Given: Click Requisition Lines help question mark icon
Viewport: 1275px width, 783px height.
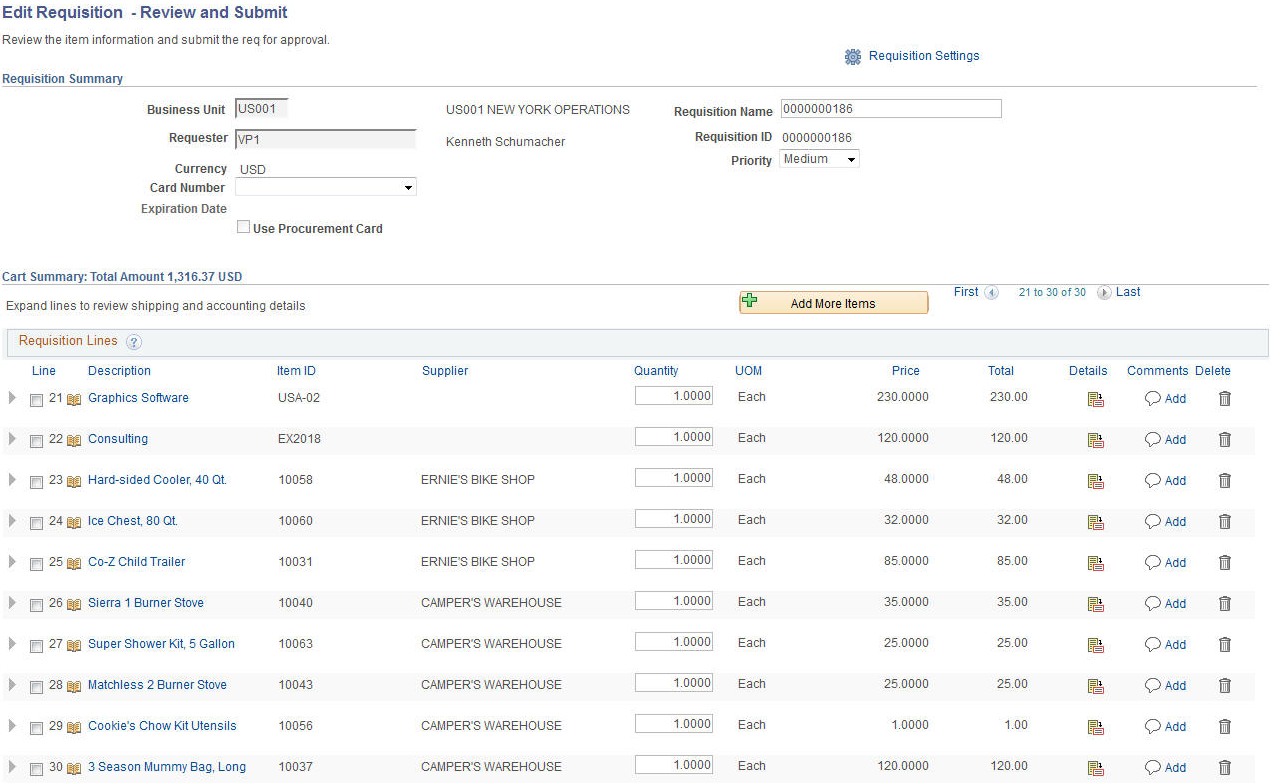Looking at the screenshot, I should tap(134, 342).
